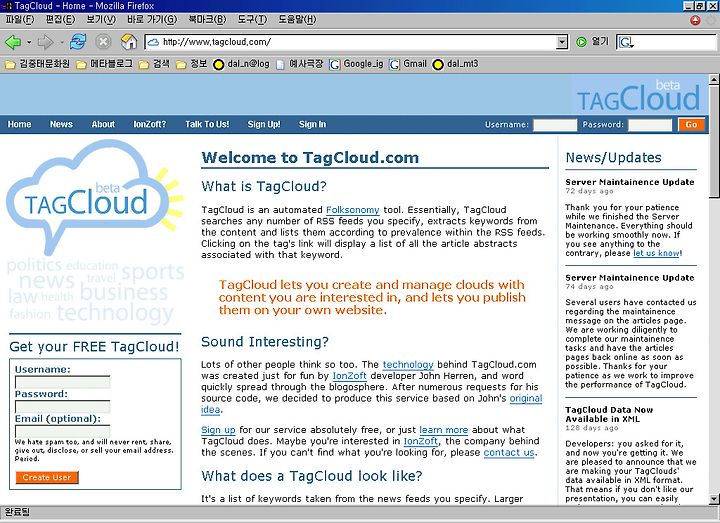This screenshot has width=720, height=523.
Task: Click the red notification icon in menu bar
Action: (x=695, y=20)
